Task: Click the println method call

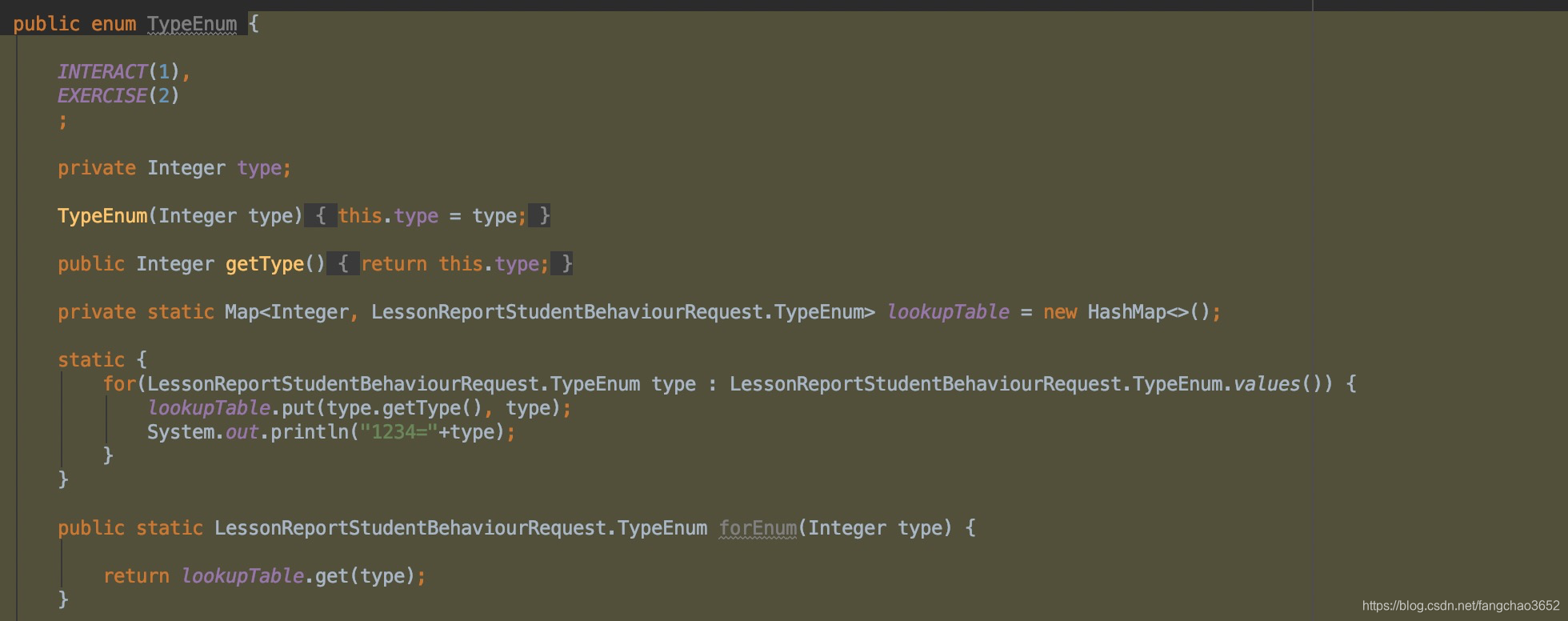Action: click(x=310, y=432)
